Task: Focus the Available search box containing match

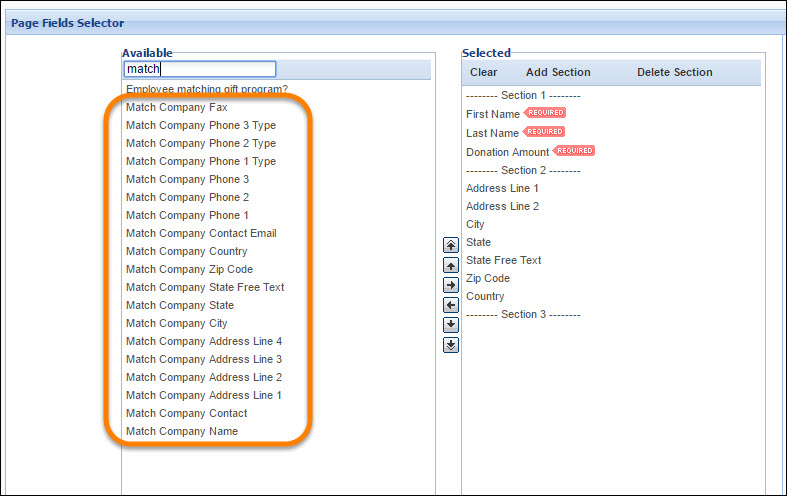Action: click(x=200, y=69)
